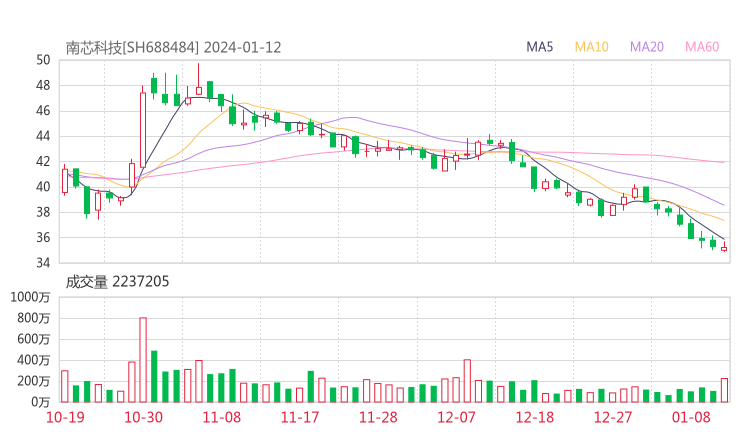740x440 pixels.
Task: Click the price axis value 44
Action: click(x=43, y=136)
